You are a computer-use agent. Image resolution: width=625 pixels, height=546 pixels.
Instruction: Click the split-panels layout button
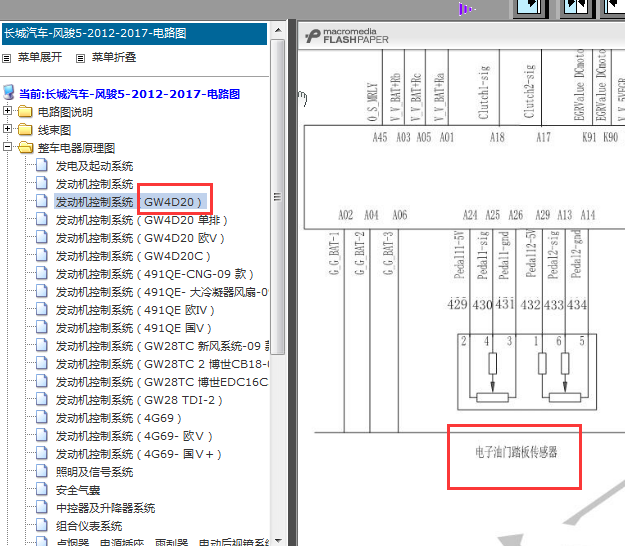tap(577, 7)
